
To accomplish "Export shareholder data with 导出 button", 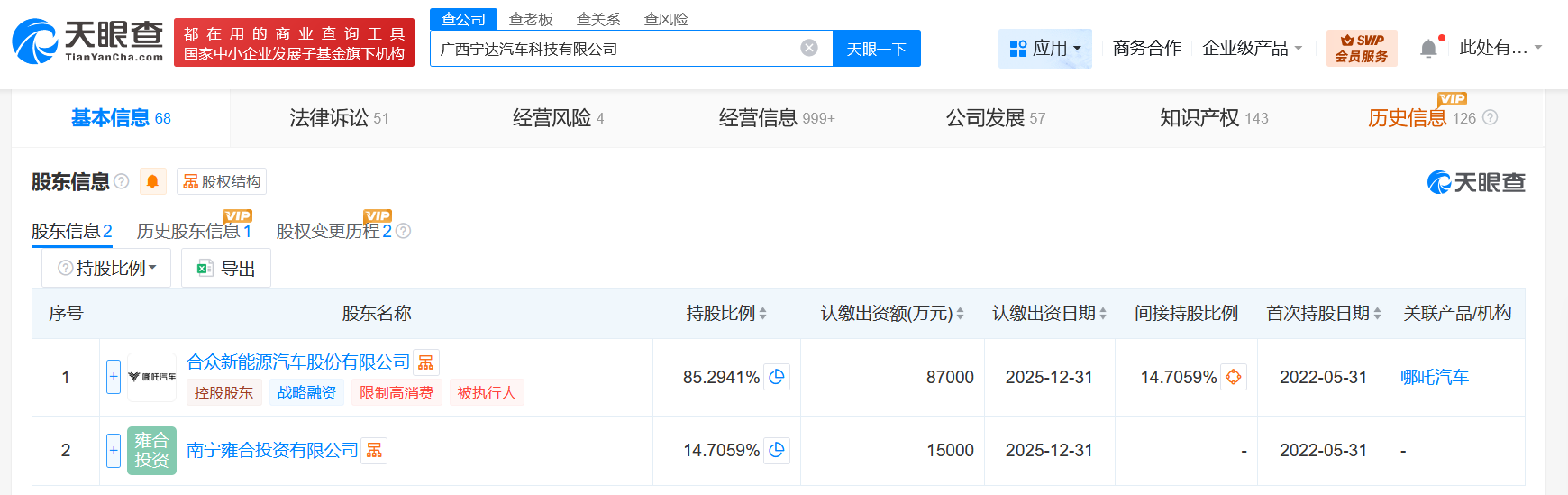I will click(226, 269).
